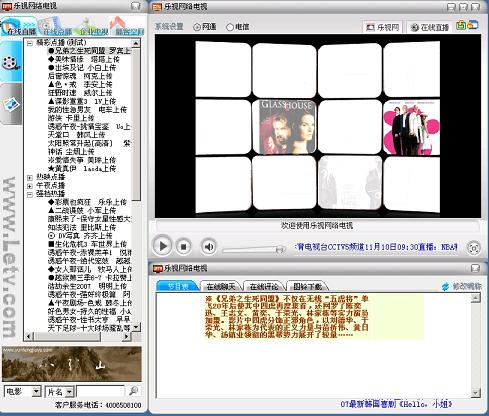489x416 pixels.
Task: Click the pink movie poster thumbnail
Action: click(x=412, y=127)
